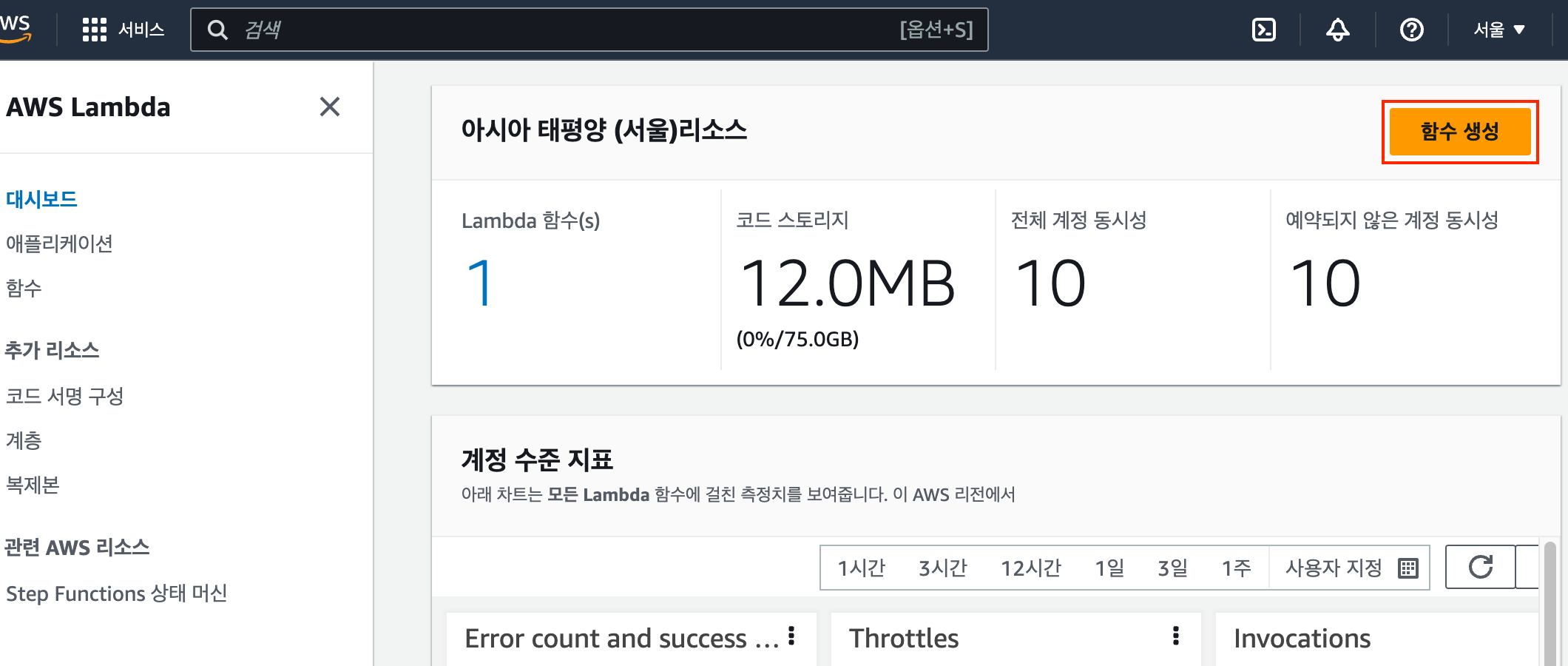Open Error count widget options menu
Viewport: 1568px width, 666px height.
(x=791, y=636)
